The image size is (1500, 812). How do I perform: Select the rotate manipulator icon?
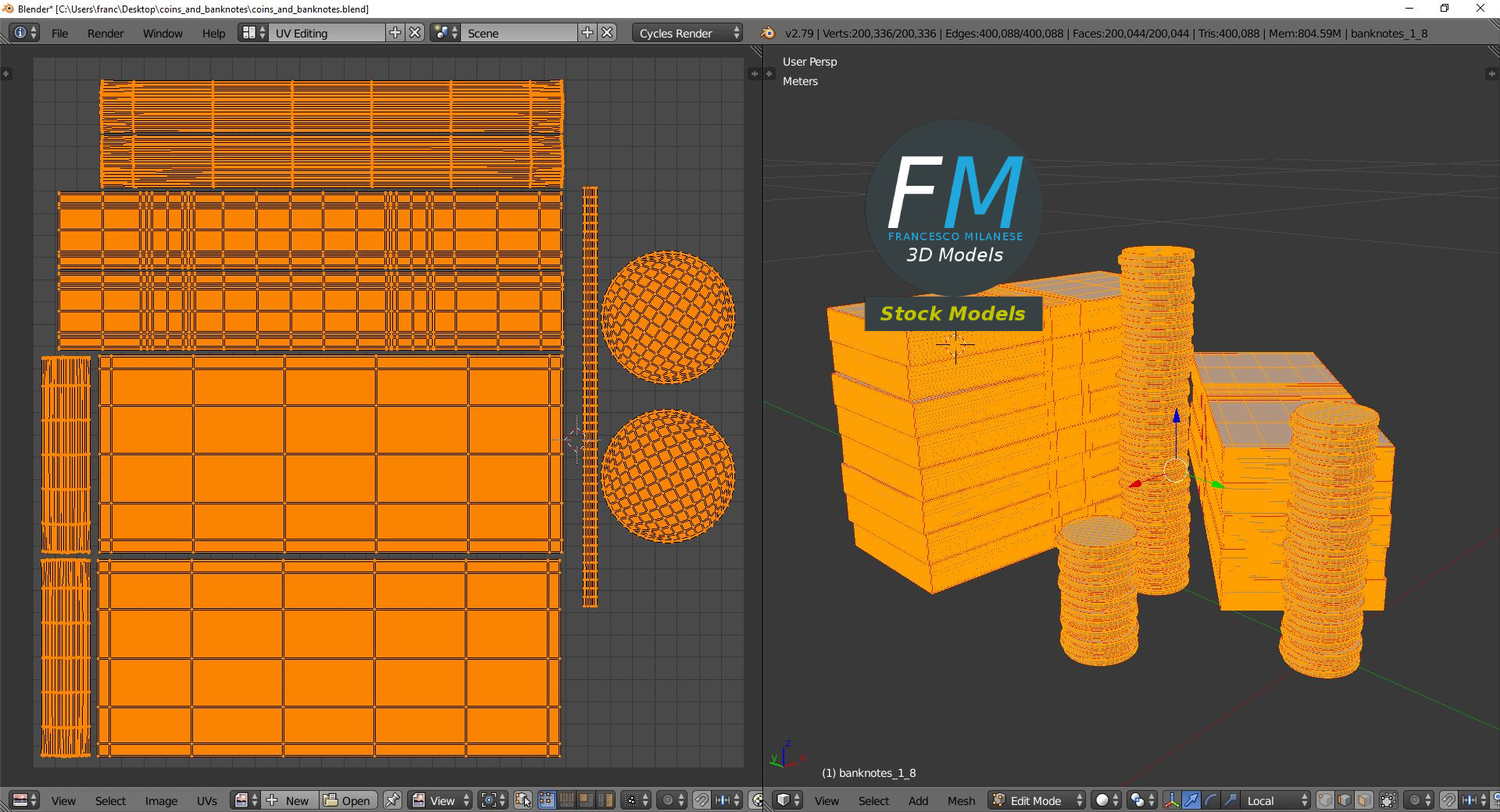(1210, 800)
